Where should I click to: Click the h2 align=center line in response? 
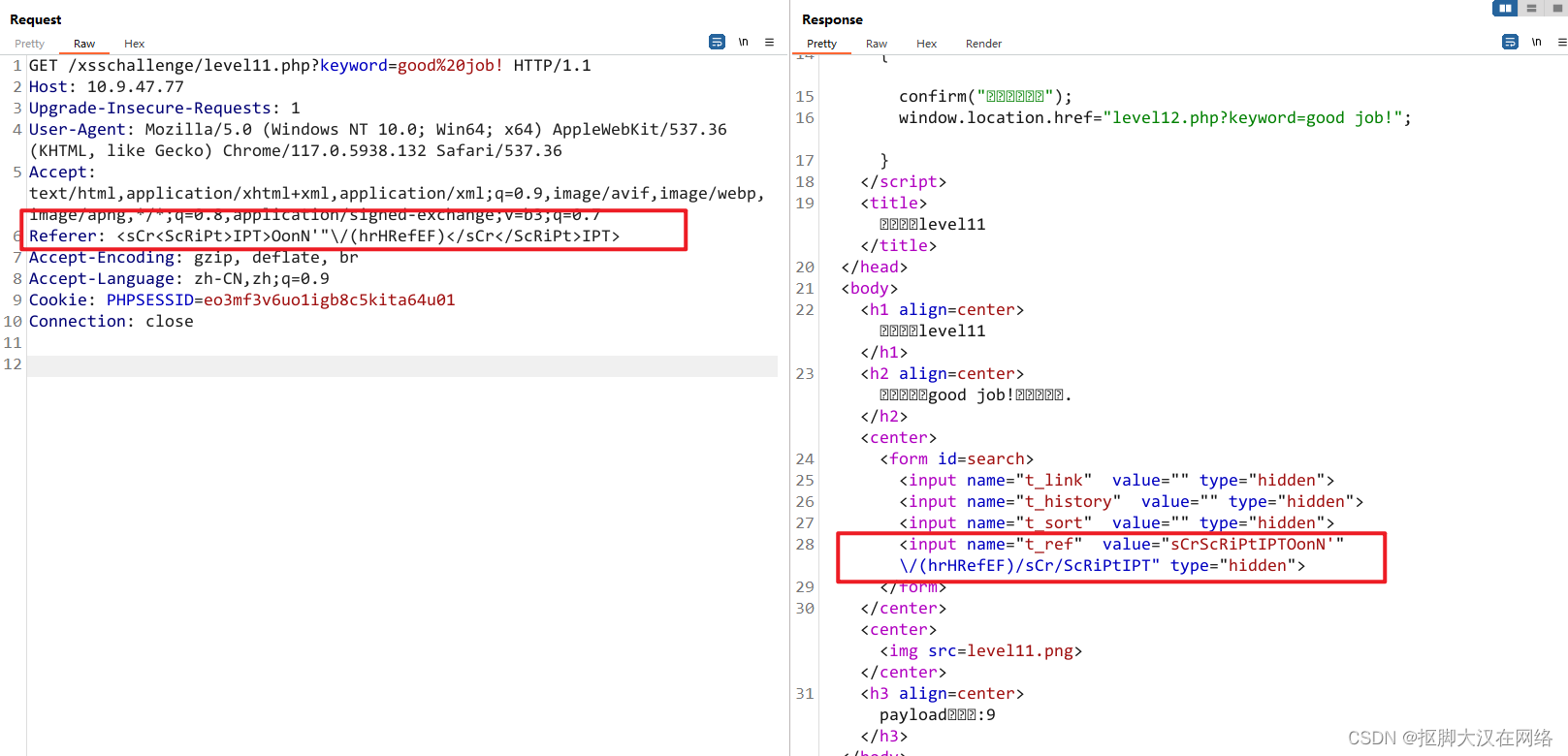pos(942,373)
